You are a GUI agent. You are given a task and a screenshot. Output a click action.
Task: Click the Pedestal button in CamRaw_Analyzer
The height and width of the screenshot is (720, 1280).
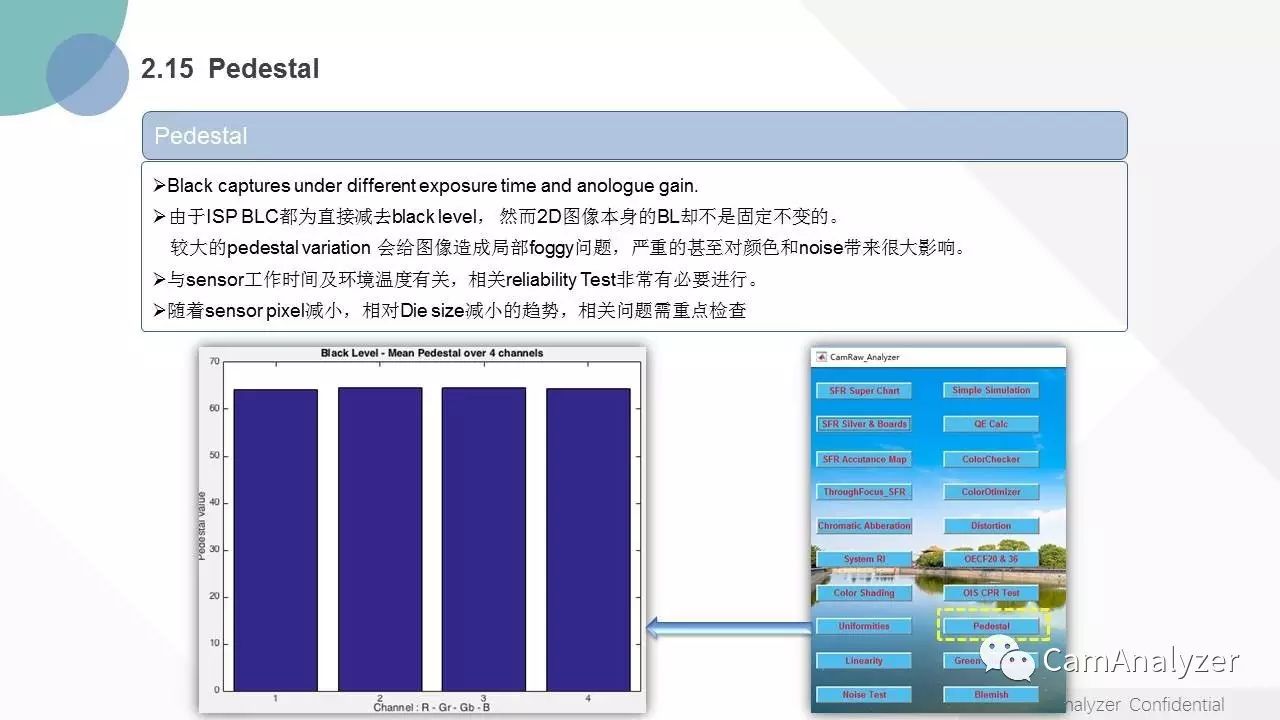coord(991,626)
